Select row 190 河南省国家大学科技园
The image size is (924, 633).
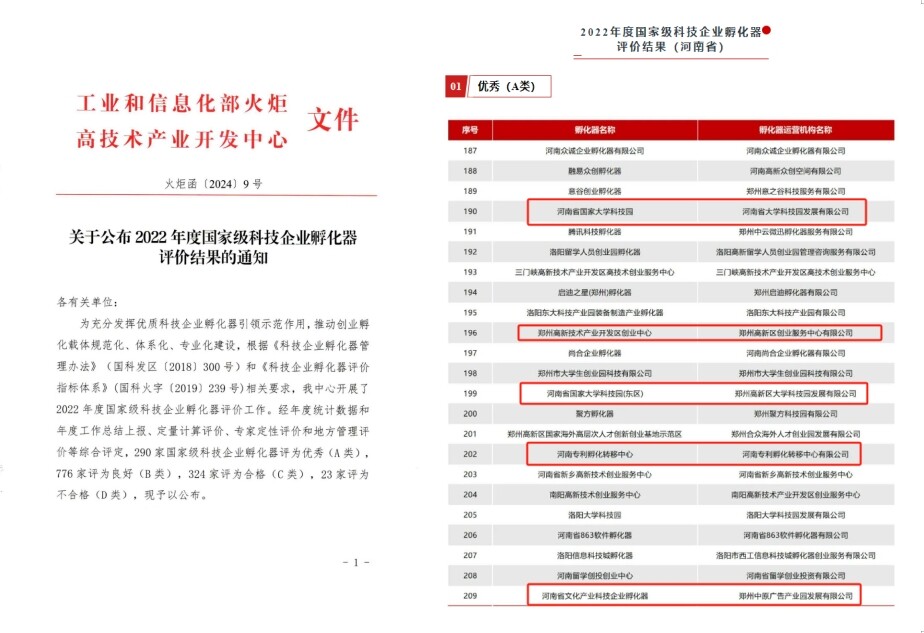coord(592,212)
